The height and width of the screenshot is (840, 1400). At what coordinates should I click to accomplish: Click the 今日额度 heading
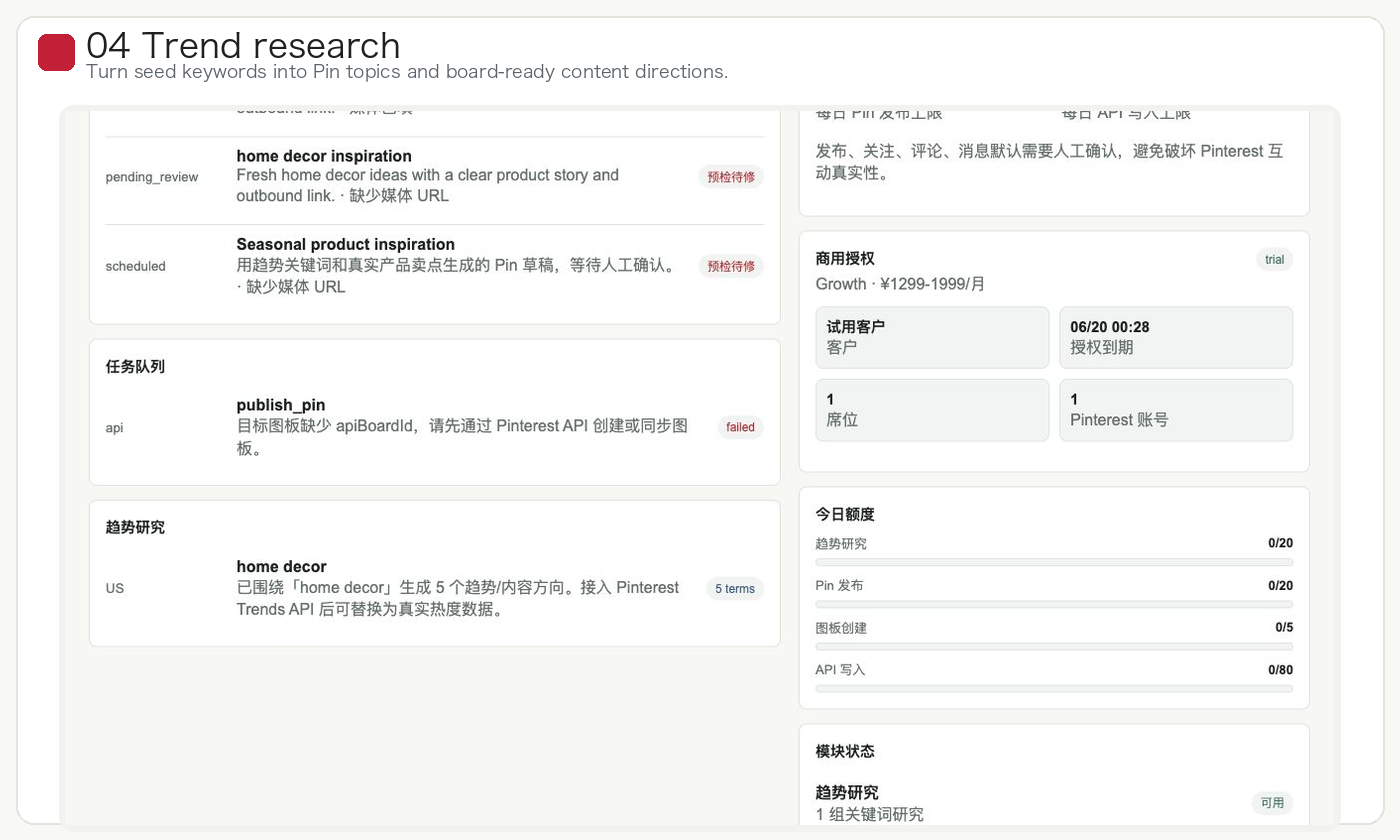pyautogui.click(x=845, y=514)
